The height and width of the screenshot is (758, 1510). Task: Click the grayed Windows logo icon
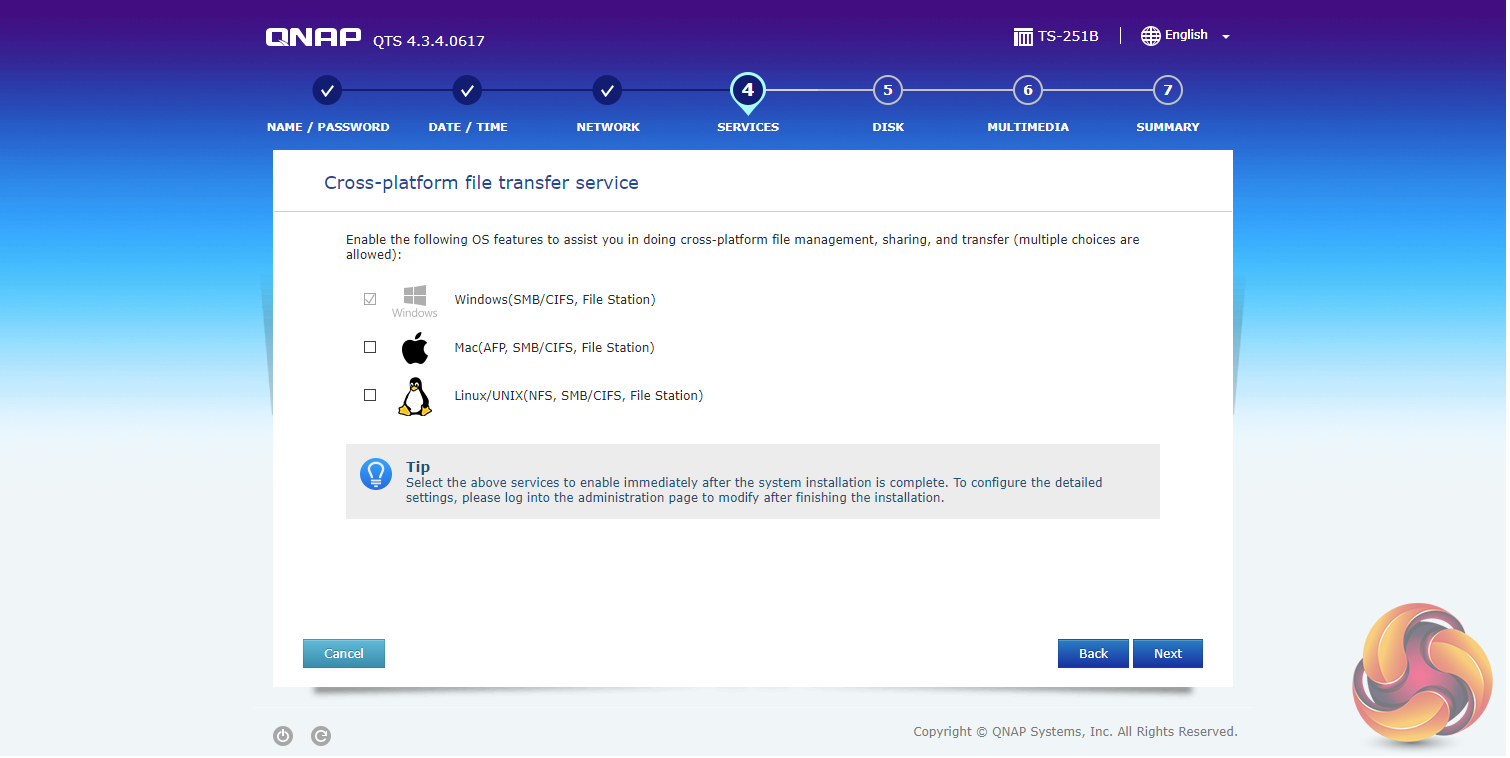[x=414, y=296]
